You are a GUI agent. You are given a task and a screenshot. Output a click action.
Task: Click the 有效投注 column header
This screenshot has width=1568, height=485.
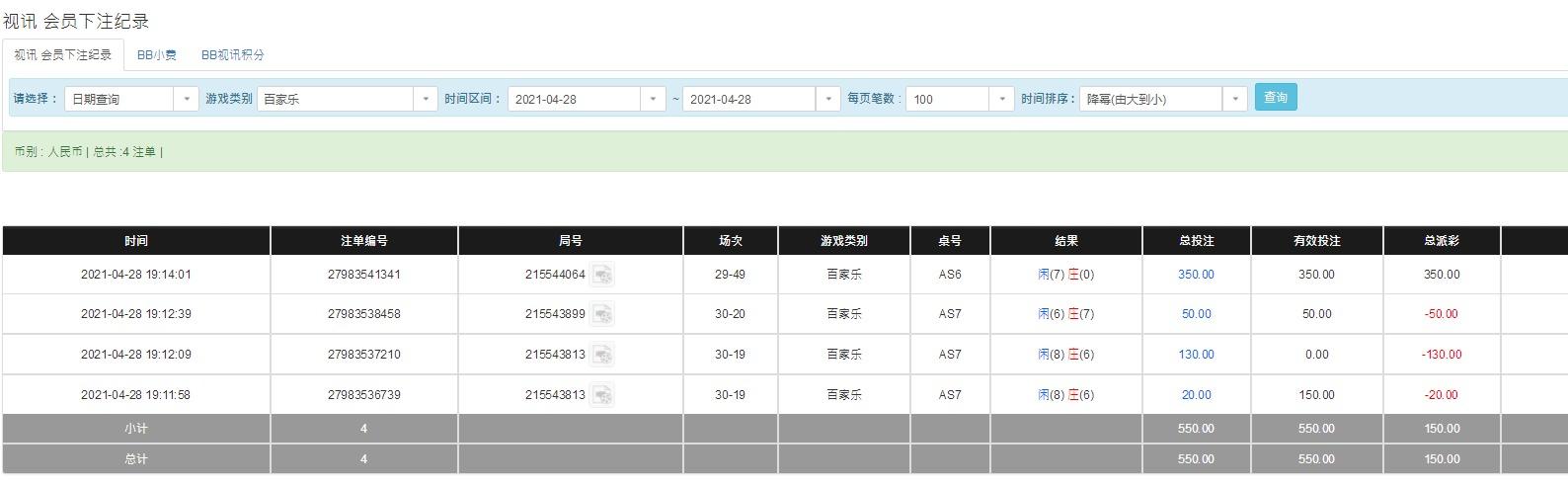(x=1317, y=241)
